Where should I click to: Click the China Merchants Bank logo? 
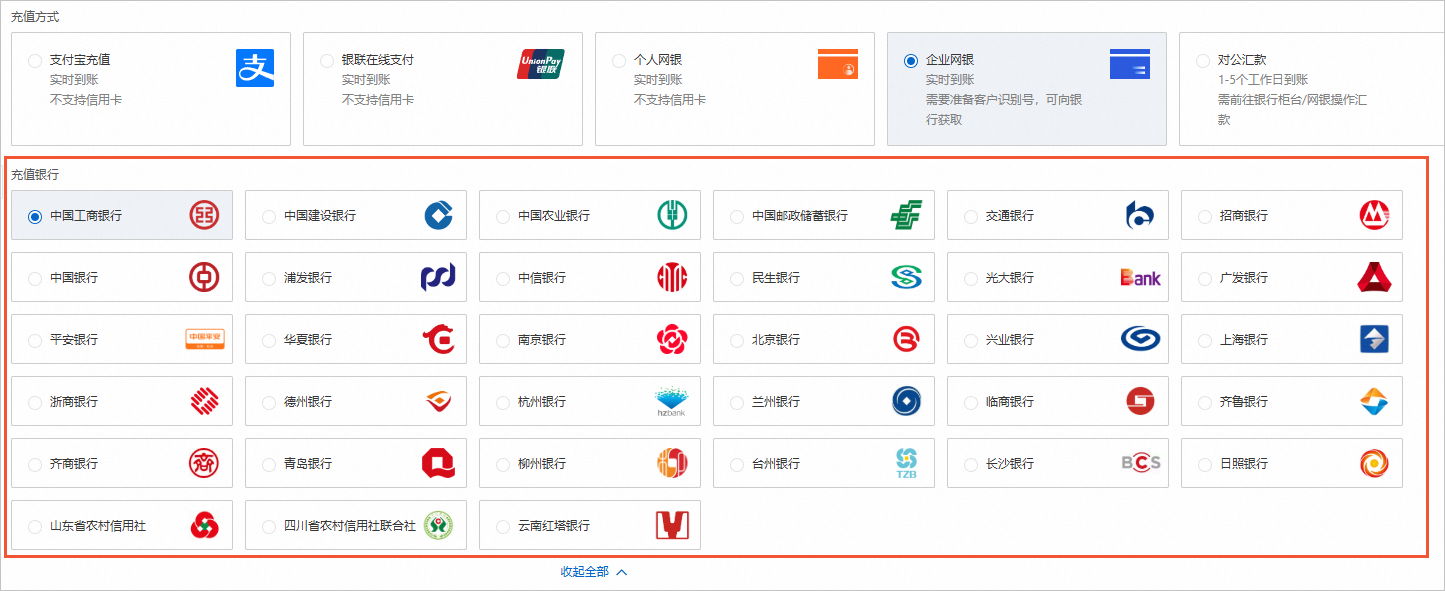(x=1374, y=216)
